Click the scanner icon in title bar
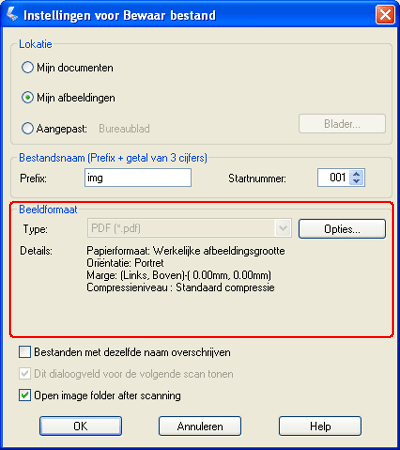400x450 pixels. pos(12,14)
